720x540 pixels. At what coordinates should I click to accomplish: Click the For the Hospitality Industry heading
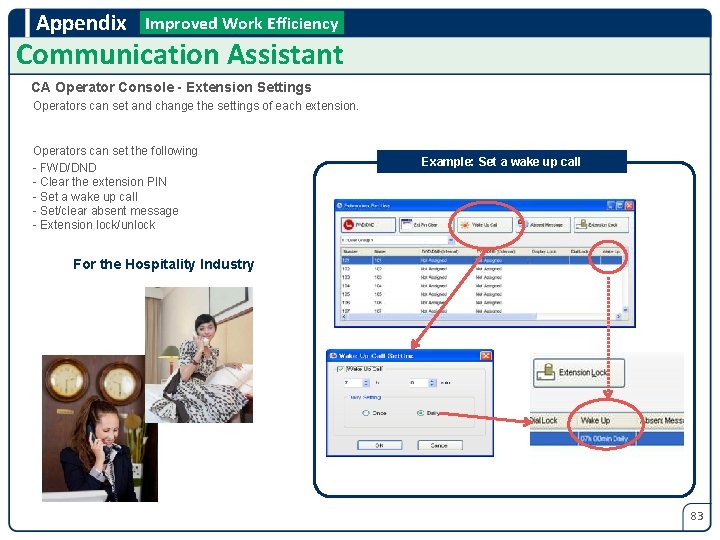click(163, 264)
